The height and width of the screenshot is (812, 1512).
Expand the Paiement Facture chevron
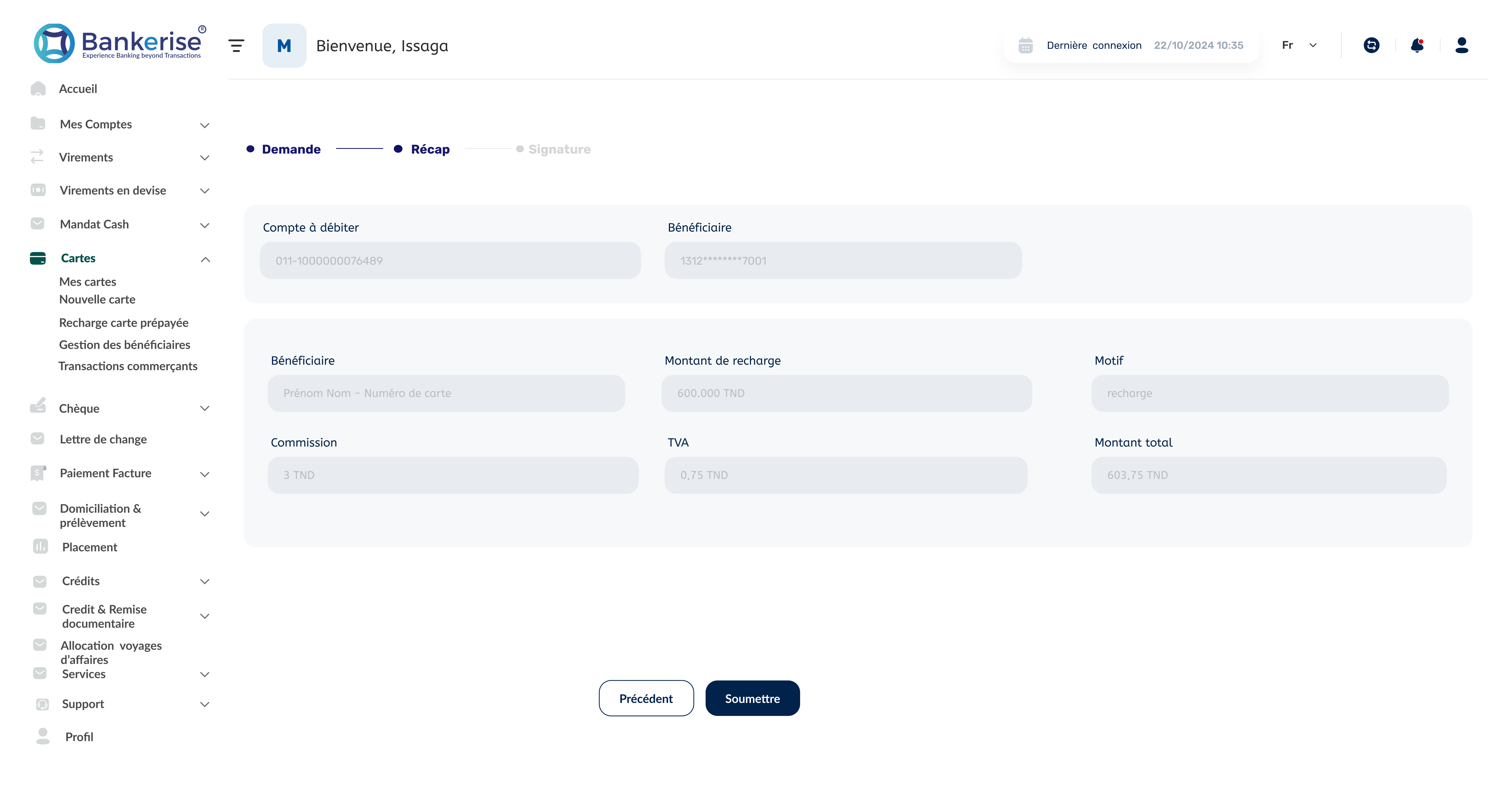[205, 474]
